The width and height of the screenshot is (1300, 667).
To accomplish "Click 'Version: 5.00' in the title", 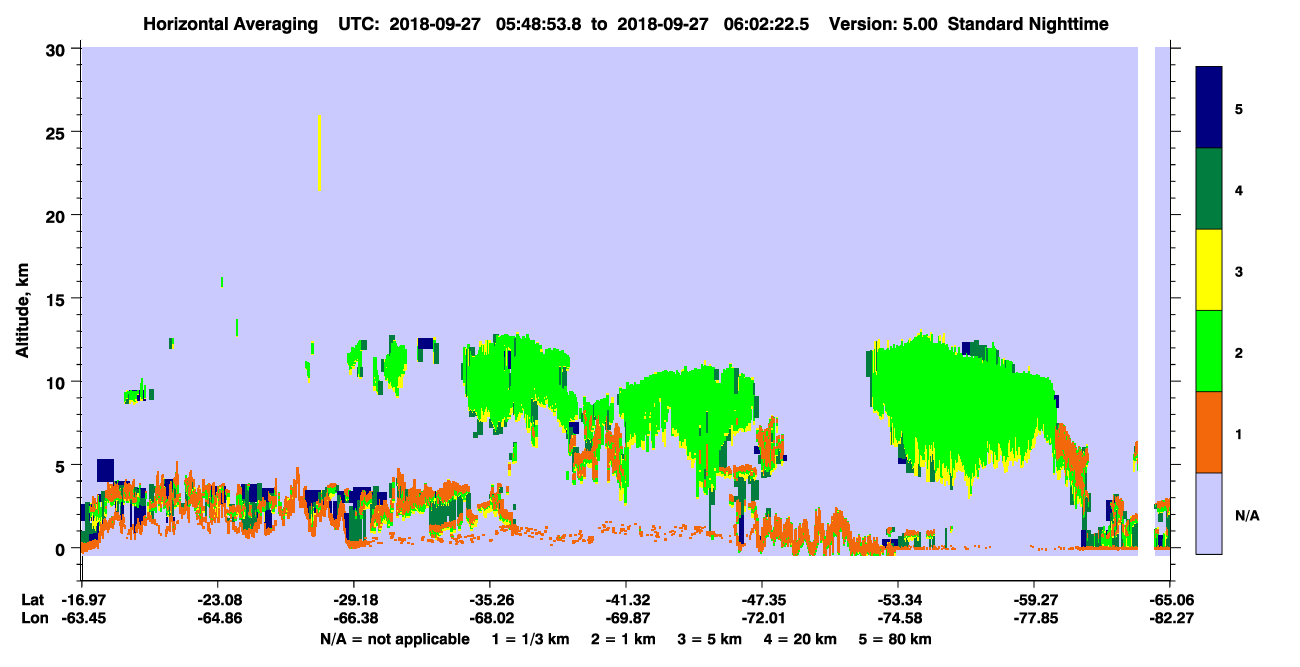I will (x=882, y=23).
